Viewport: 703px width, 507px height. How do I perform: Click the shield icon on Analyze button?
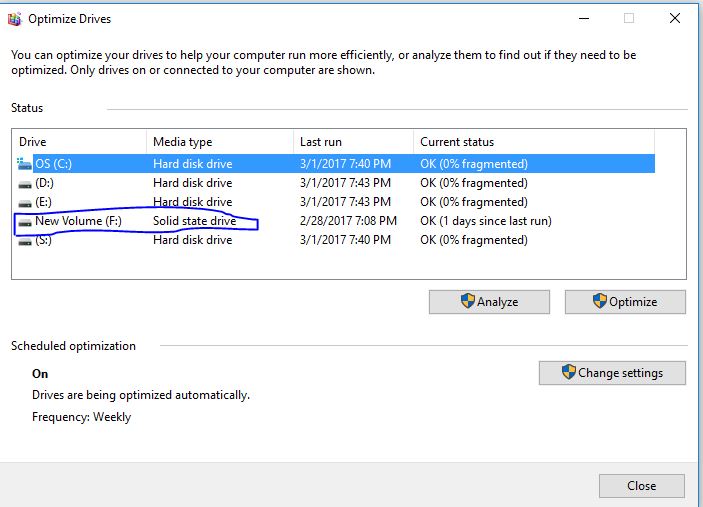pyautogui.click(x=468, y=301)
